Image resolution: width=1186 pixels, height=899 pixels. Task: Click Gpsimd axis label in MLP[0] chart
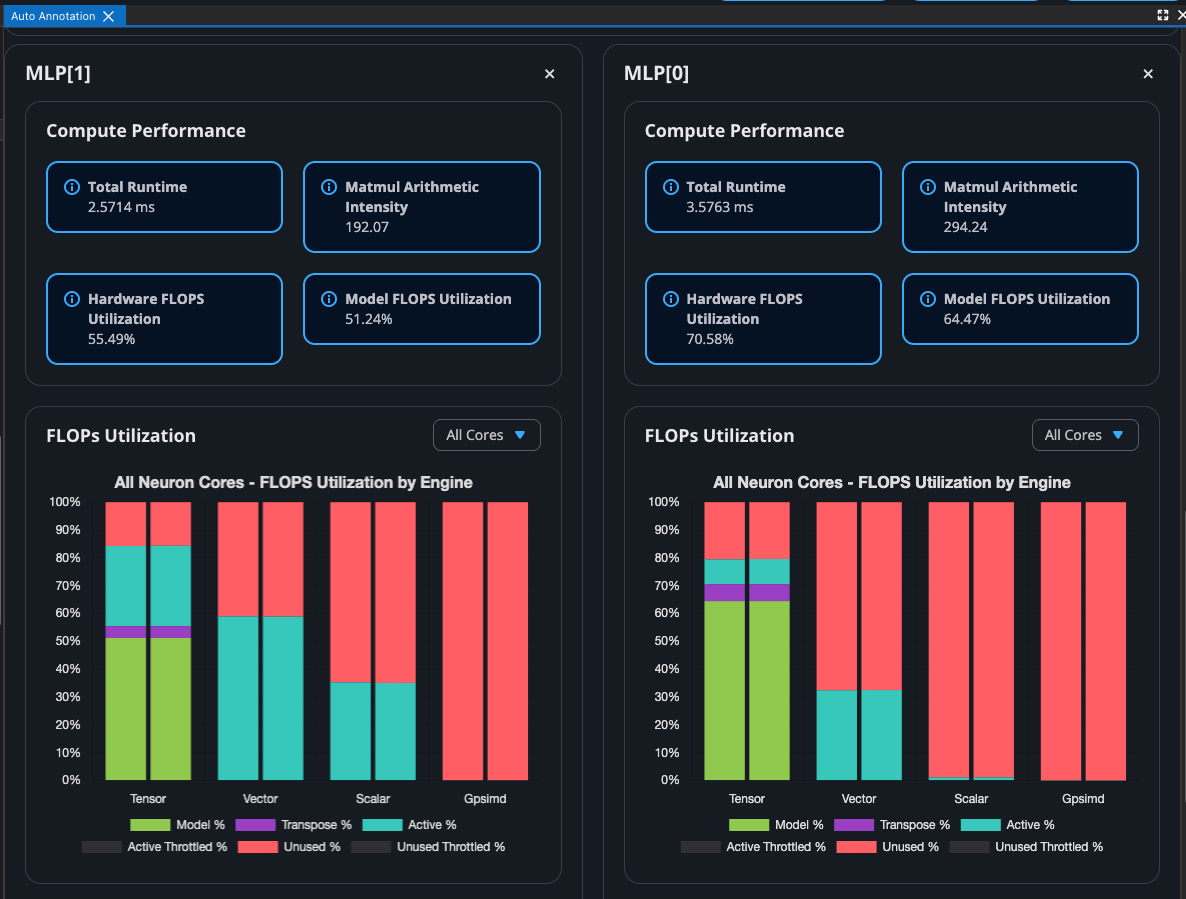coord(1083,798)
